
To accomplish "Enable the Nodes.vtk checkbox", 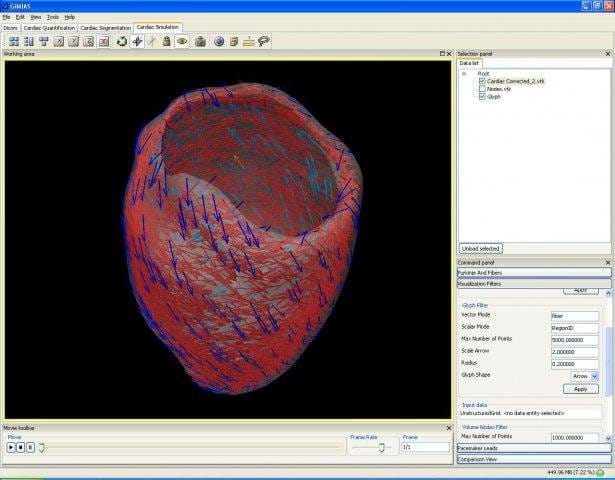I will tap(483, 89).
